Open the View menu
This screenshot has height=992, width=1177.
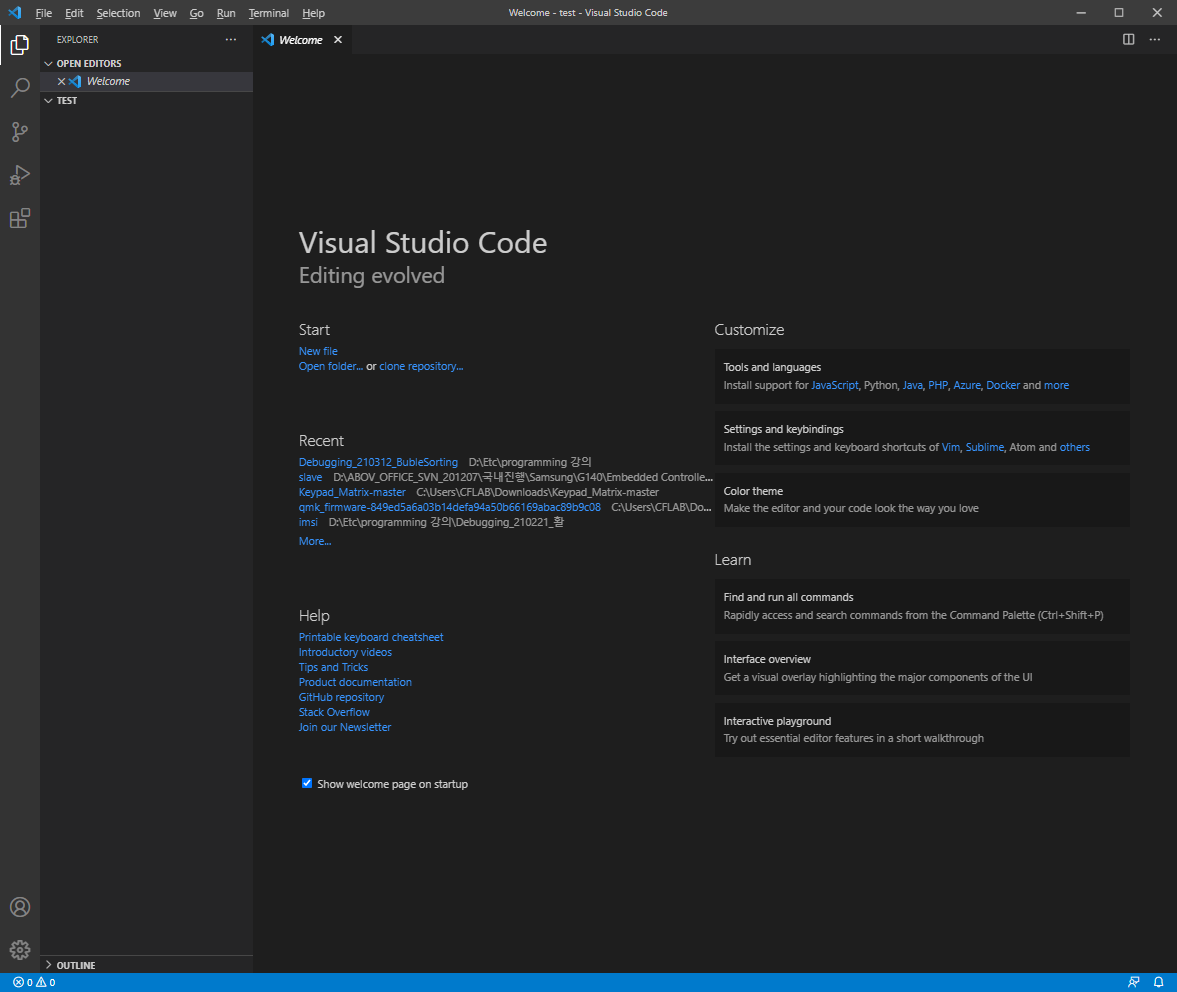pyautogui.click(x=164, y=13)
